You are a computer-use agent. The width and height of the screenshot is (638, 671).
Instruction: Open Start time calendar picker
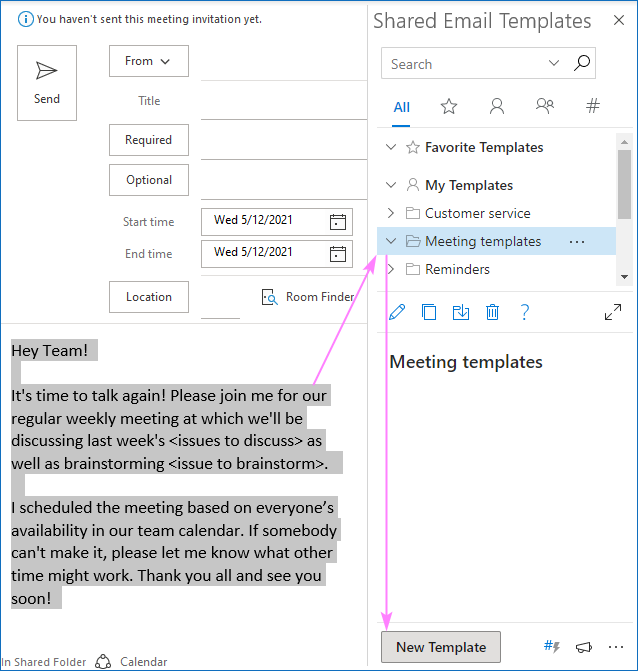click(338, 222)
